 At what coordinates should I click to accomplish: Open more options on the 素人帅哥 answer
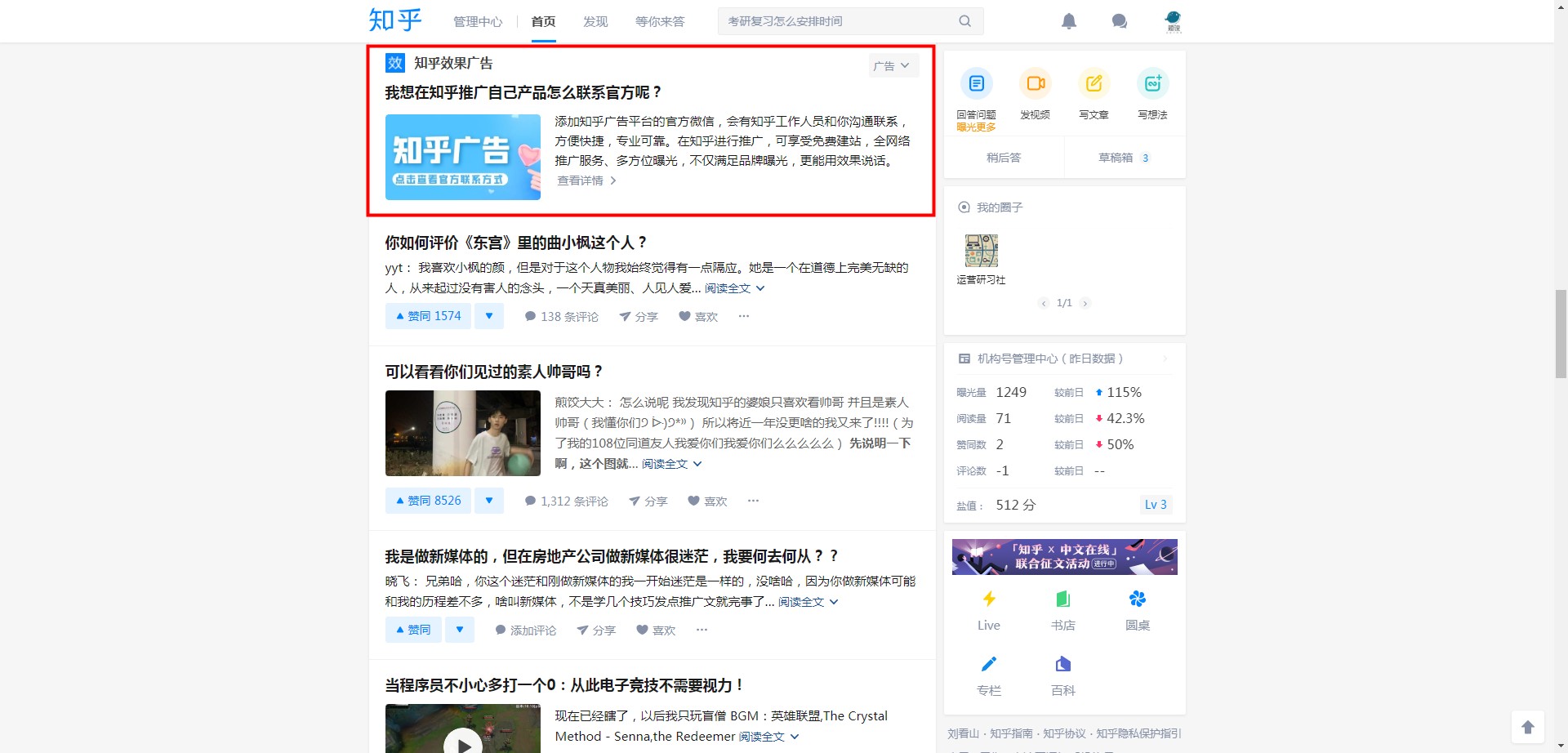pos(754,501)
